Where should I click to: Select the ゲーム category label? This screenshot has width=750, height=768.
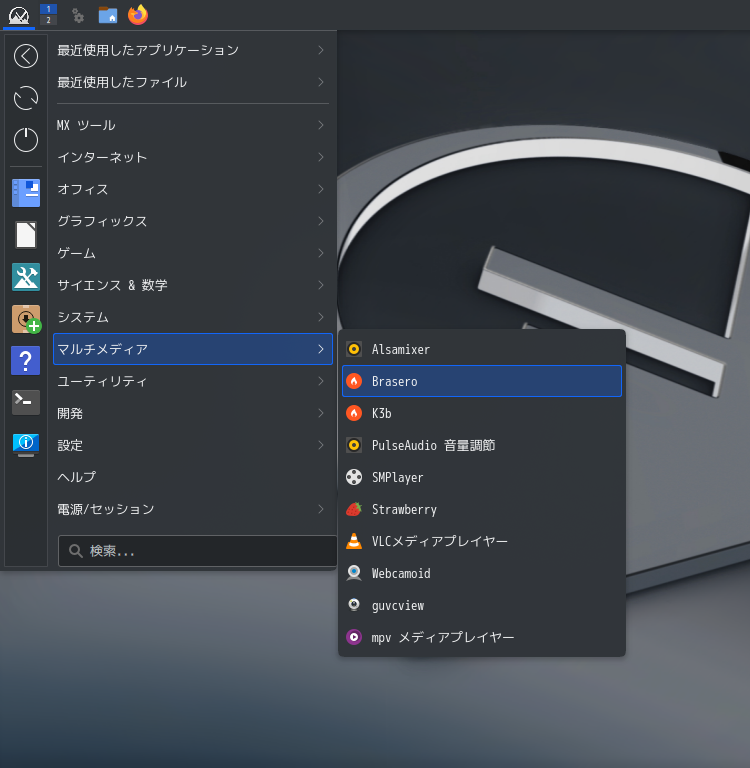(76, 253)
